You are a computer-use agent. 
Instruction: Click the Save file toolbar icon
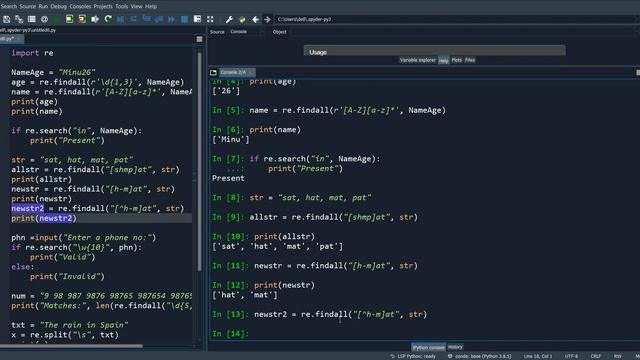click(x=7, y=19)
